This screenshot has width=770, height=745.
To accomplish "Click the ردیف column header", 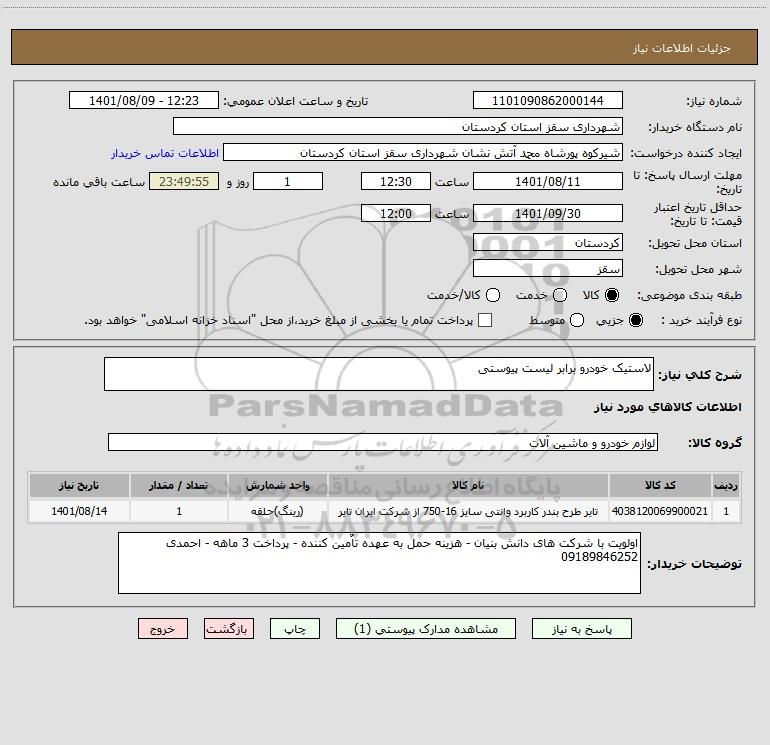I will pyautogui.click(x=726, y=485).
